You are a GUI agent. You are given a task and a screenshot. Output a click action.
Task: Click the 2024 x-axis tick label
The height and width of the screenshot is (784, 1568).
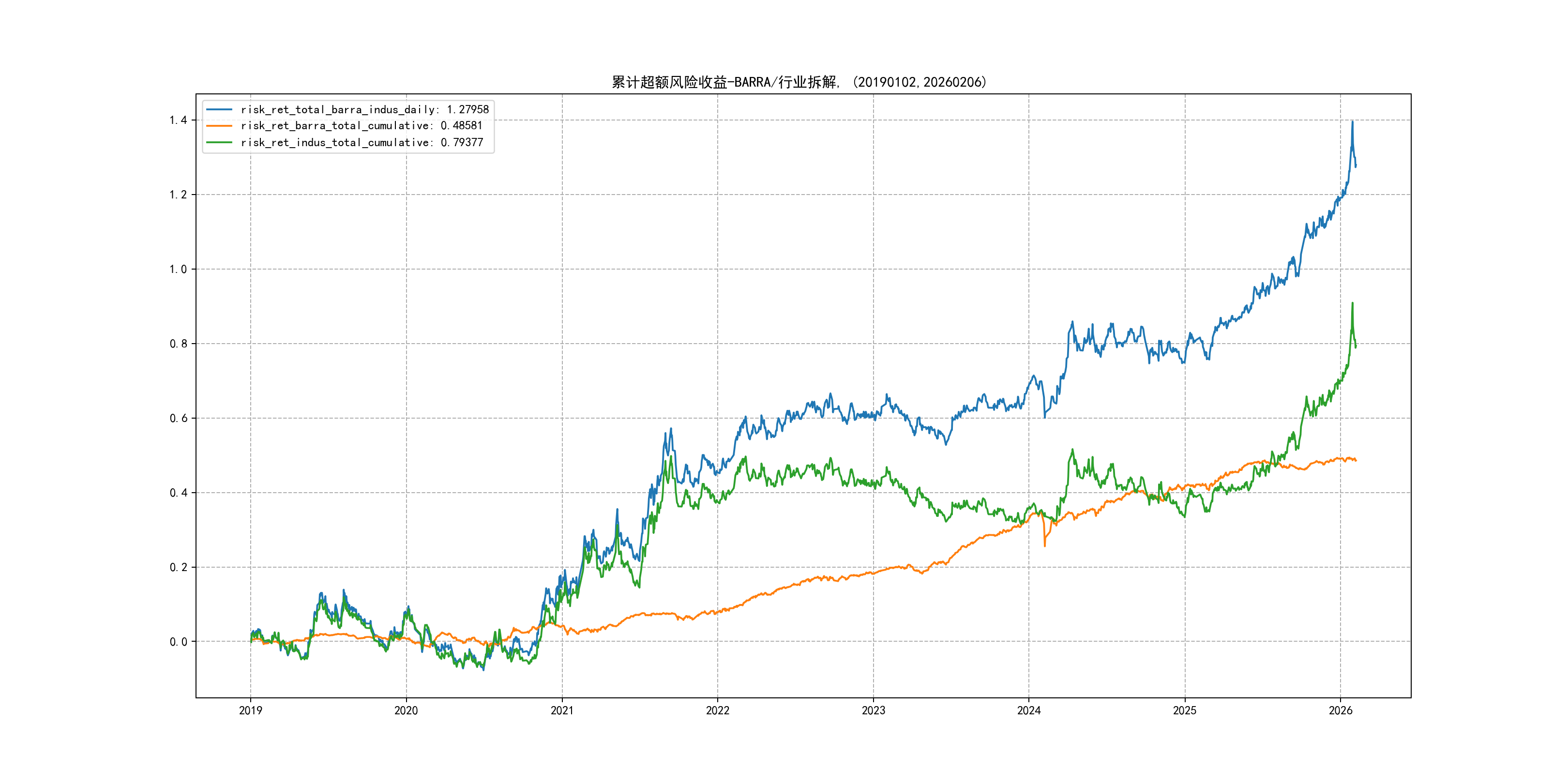1029,710
